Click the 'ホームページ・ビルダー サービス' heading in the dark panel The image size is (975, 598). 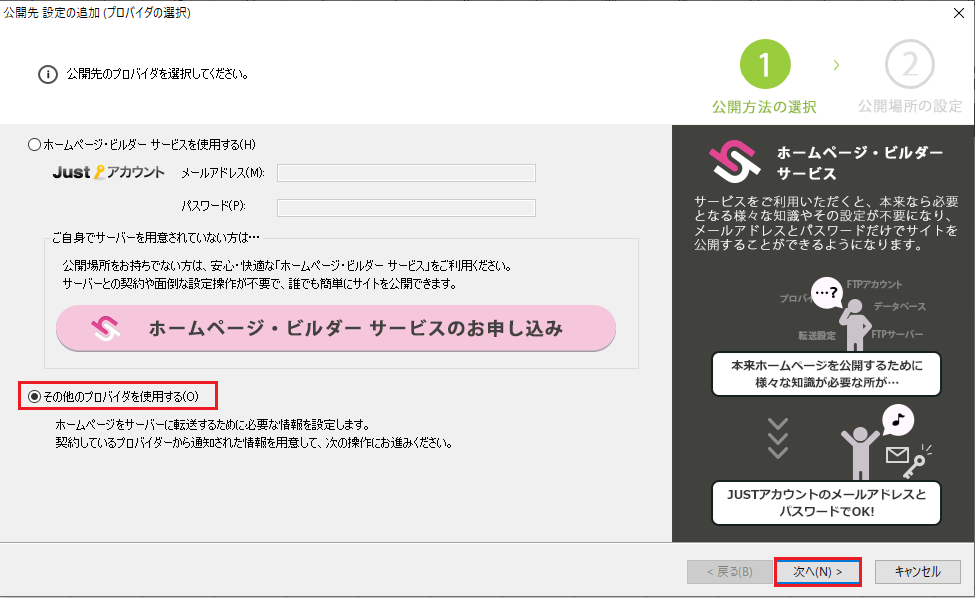click(860, 163)
